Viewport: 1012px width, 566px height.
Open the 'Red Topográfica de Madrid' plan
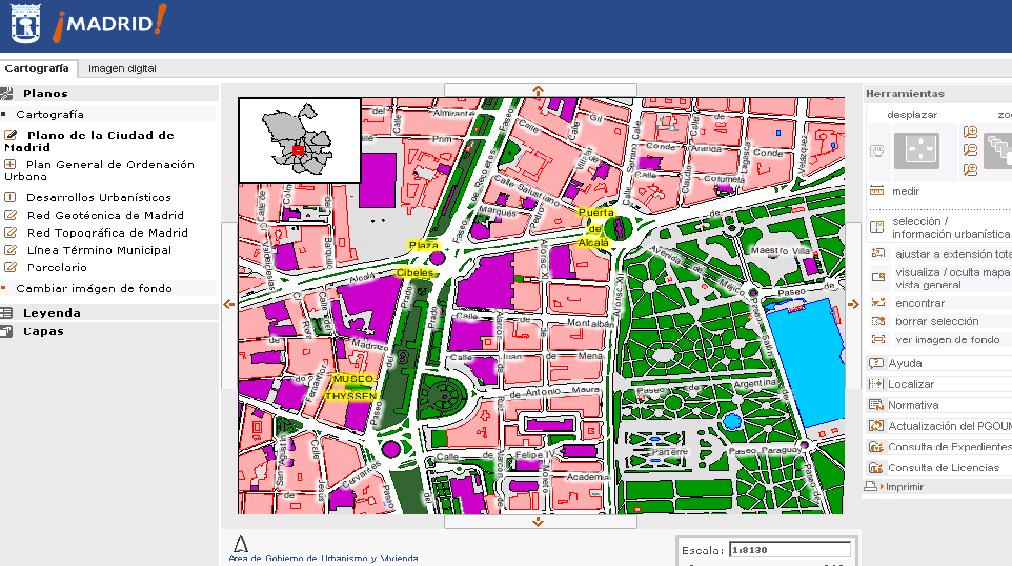click(106, 232)
